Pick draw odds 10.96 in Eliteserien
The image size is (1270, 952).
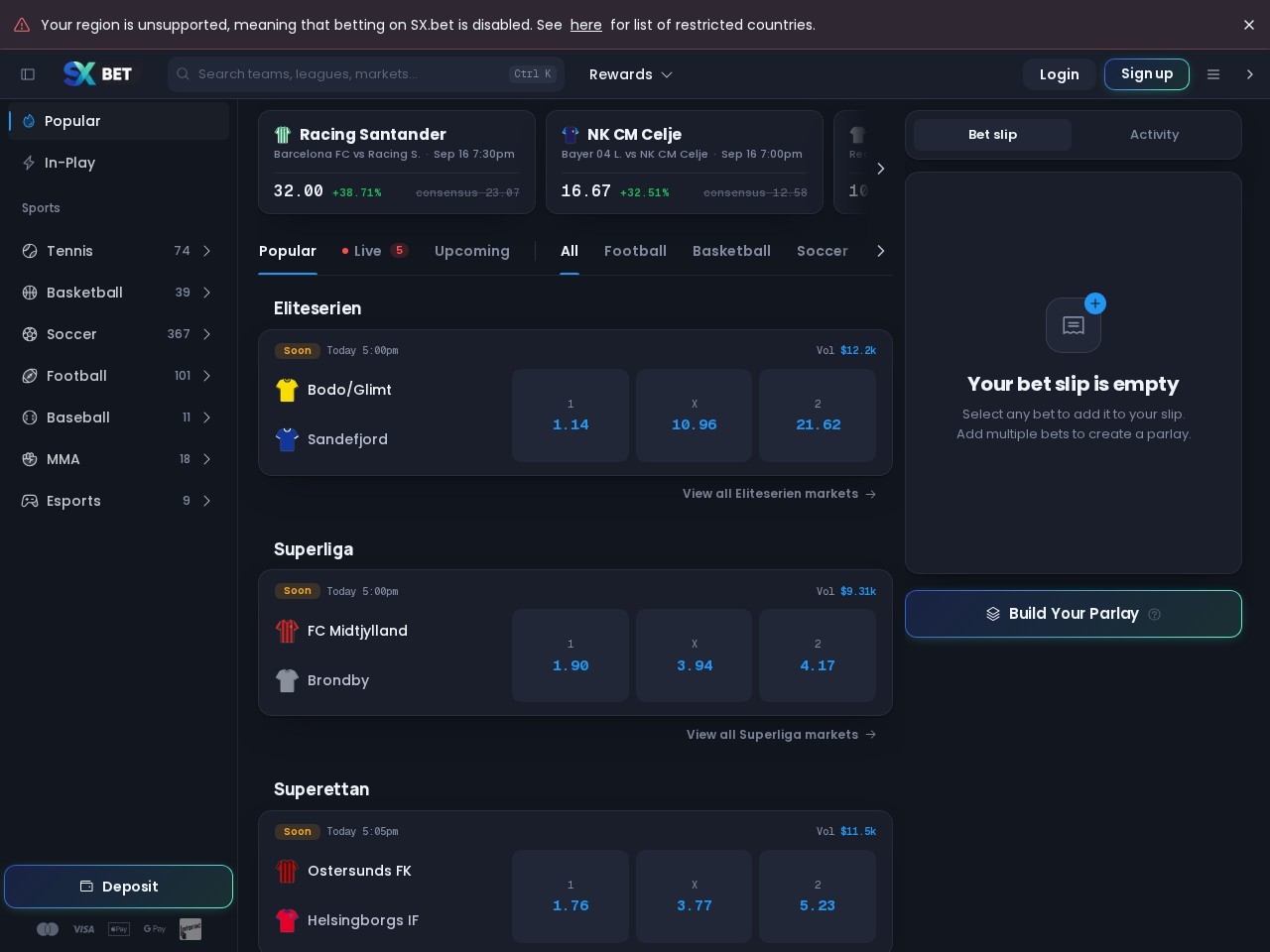(x=695, y=416)
